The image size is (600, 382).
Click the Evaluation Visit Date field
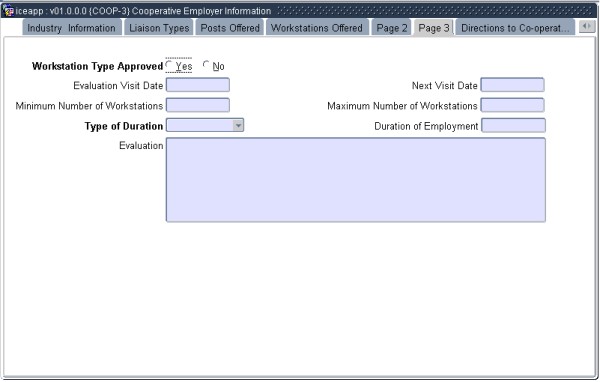(198, 85)
